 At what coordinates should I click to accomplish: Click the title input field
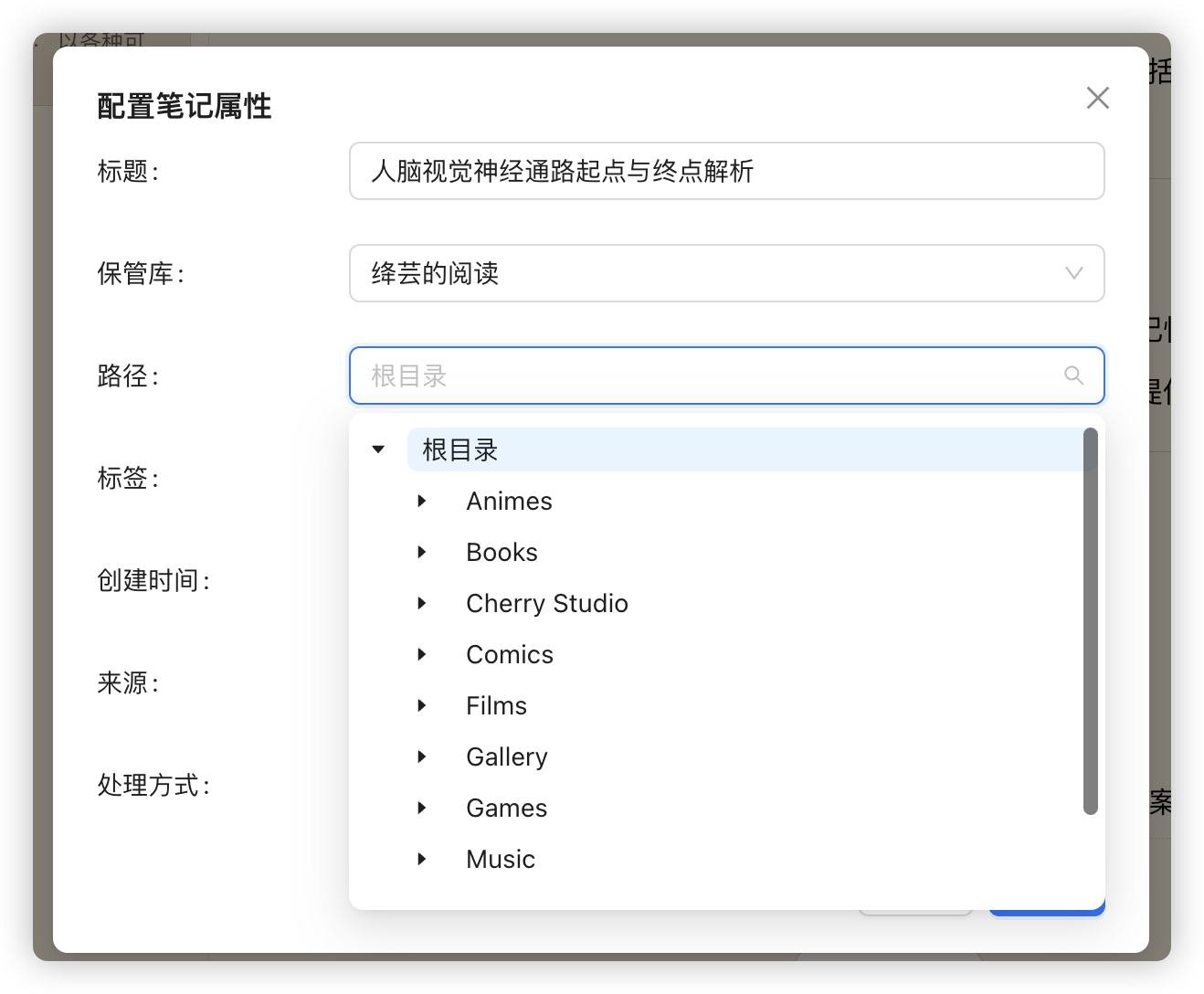point(726,171)
